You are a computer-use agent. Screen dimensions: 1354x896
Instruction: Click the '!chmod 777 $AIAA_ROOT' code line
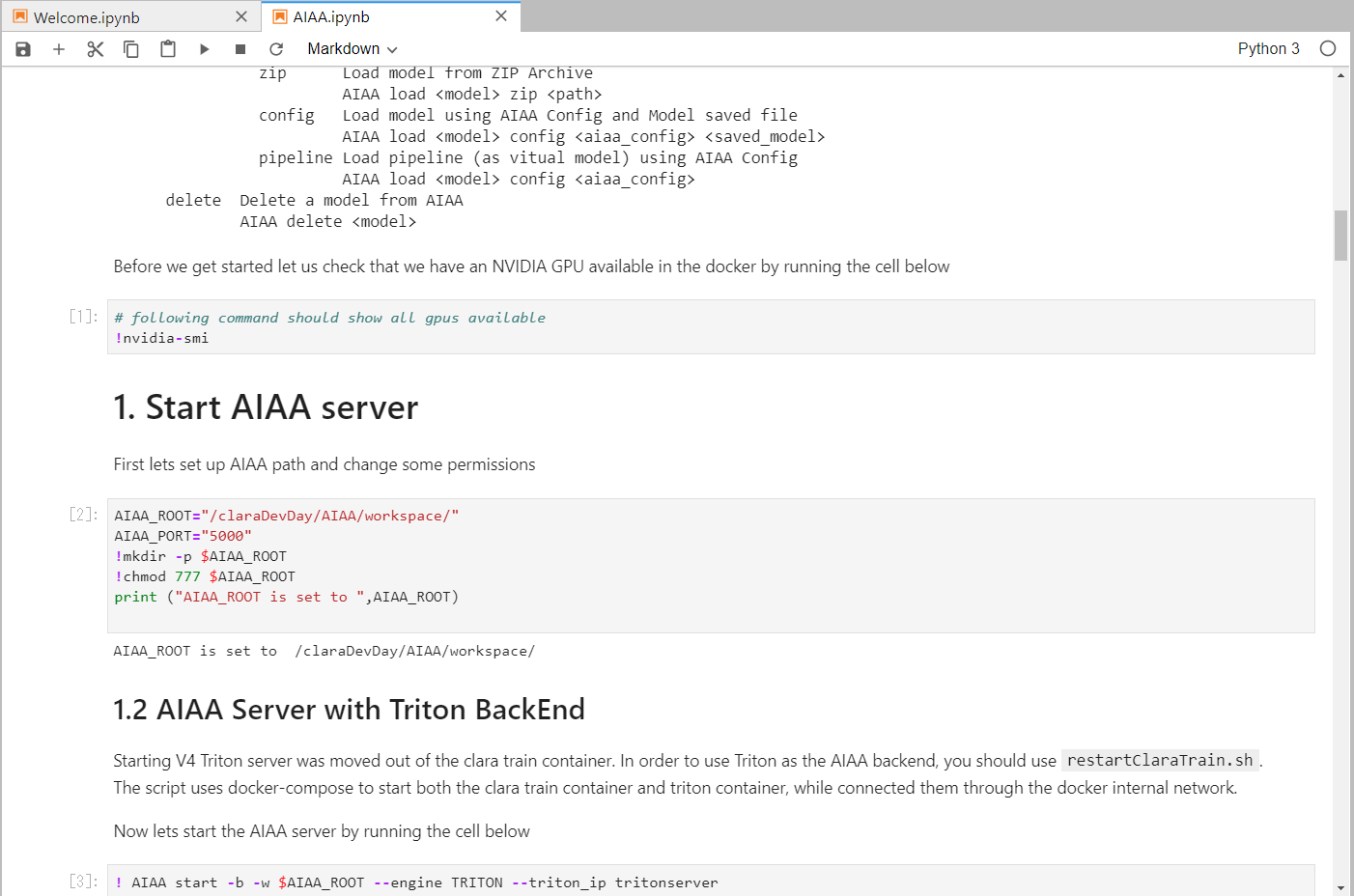(205, 576)
